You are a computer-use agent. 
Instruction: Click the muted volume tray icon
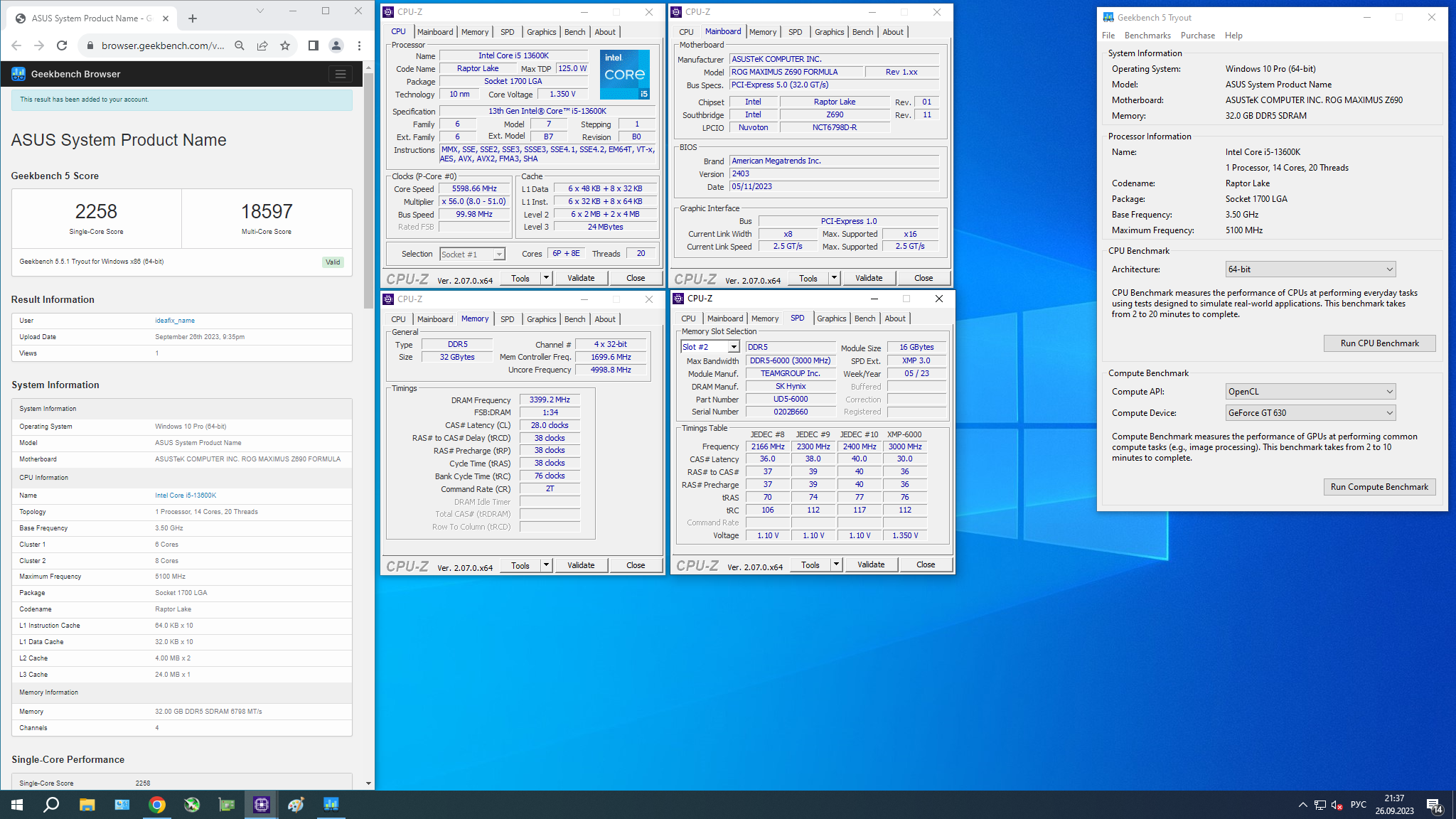point(1337,805)
